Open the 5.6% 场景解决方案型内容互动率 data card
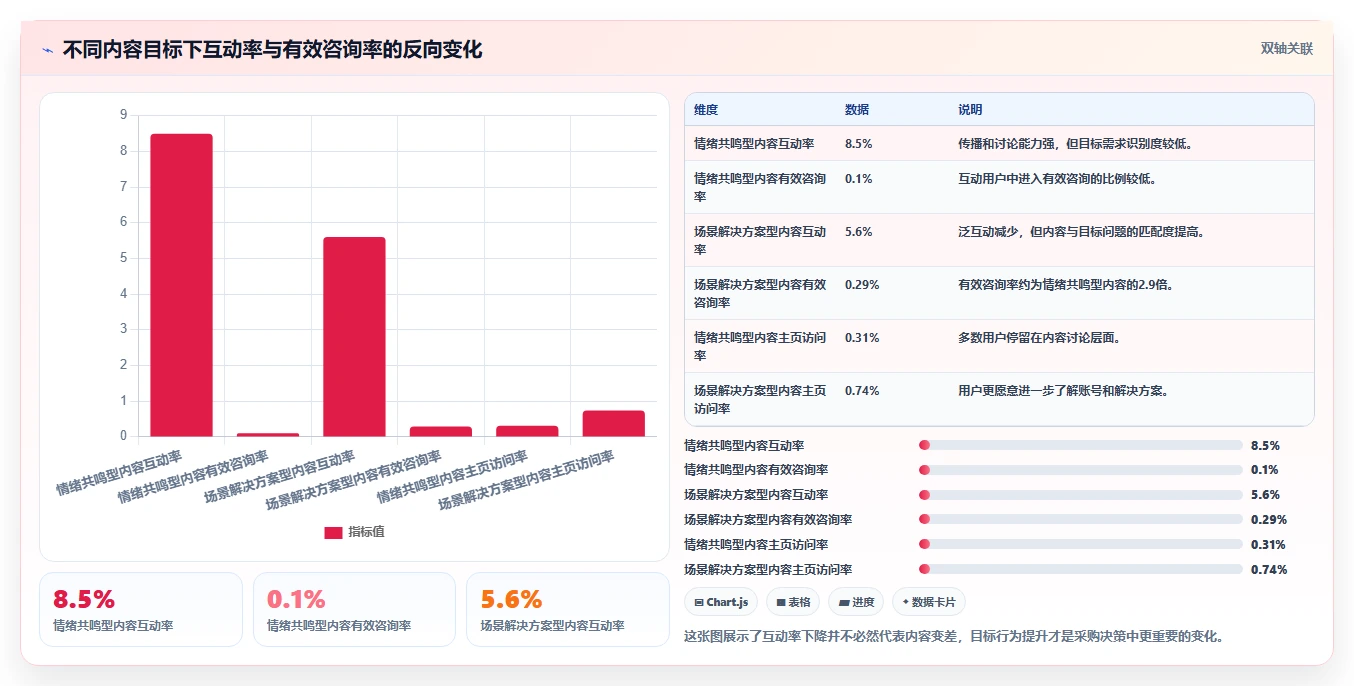 [x=568, y=609]
